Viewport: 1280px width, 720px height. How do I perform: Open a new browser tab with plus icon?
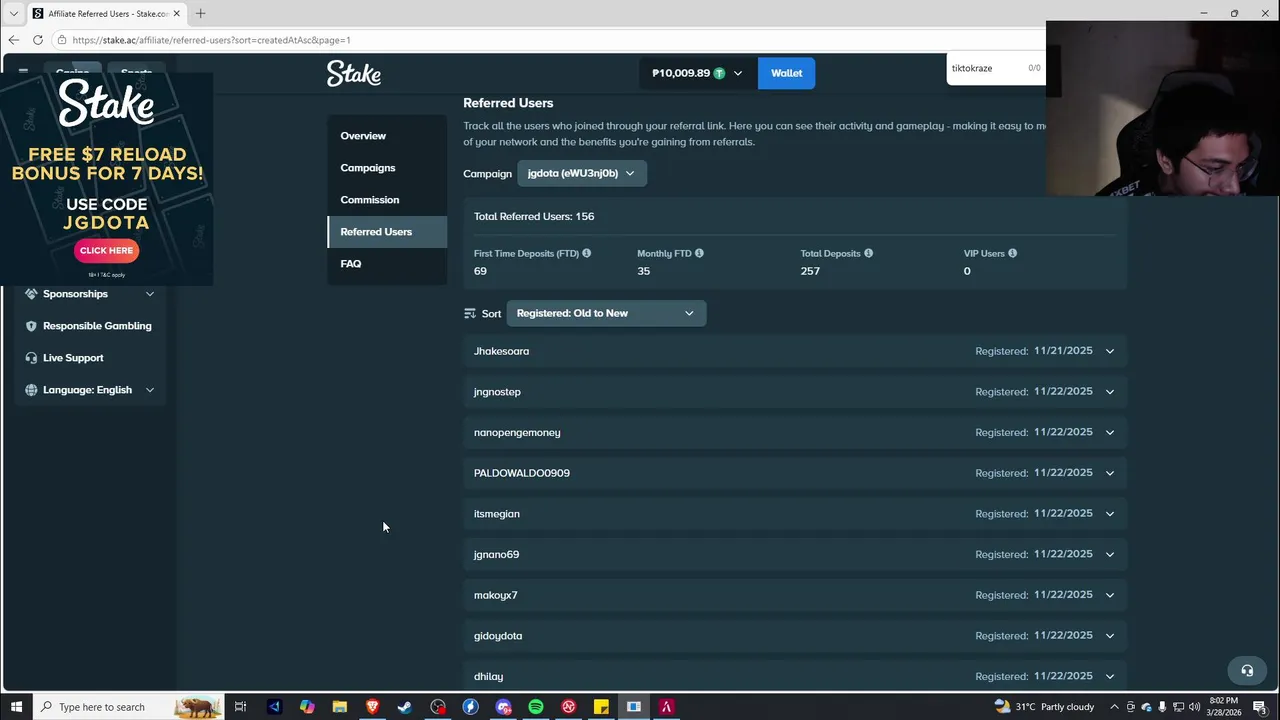(200, 13)
